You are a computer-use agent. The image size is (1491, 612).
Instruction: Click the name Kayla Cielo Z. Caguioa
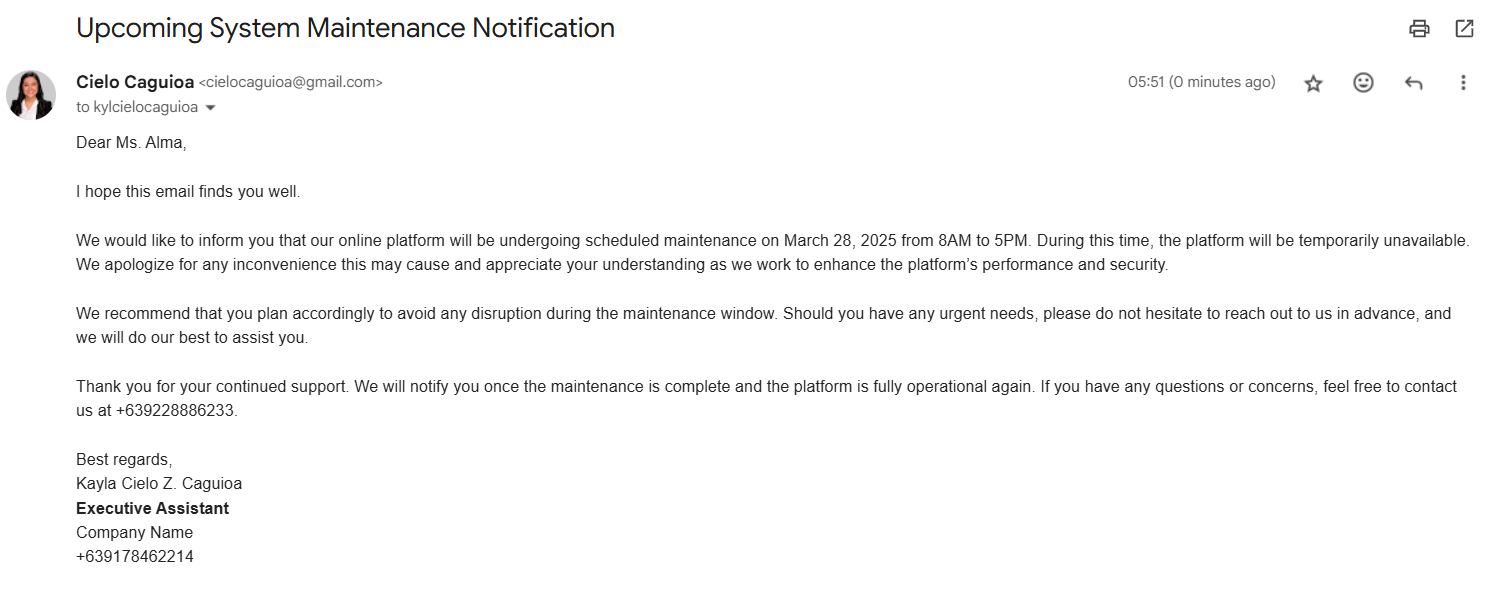159,484
